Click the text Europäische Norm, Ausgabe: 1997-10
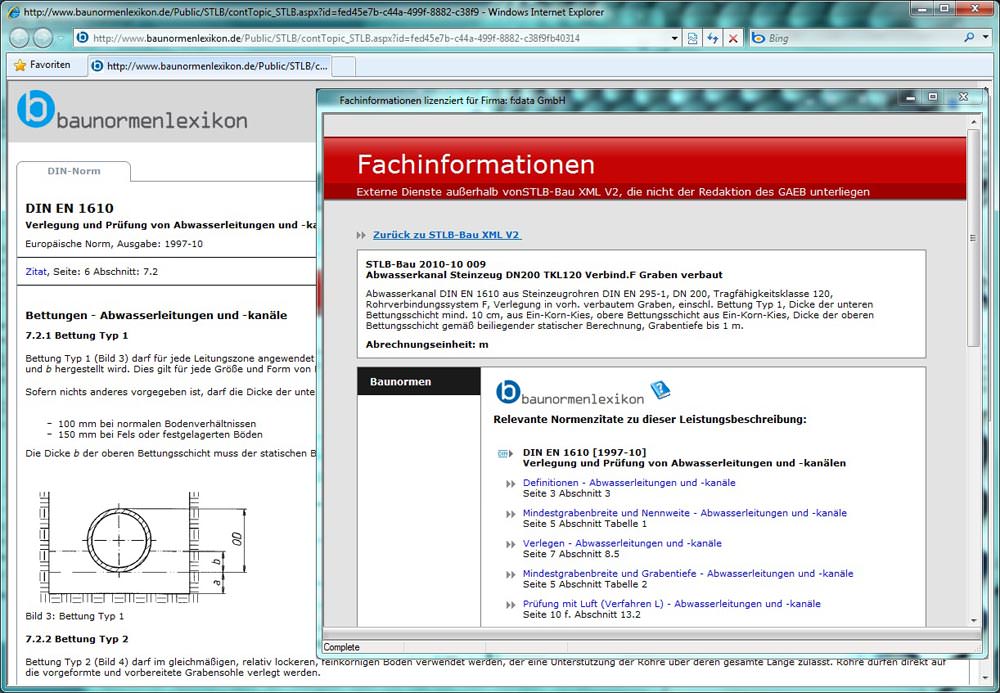Viewport: 1000px width, 693px height. [x=114, y=244]
